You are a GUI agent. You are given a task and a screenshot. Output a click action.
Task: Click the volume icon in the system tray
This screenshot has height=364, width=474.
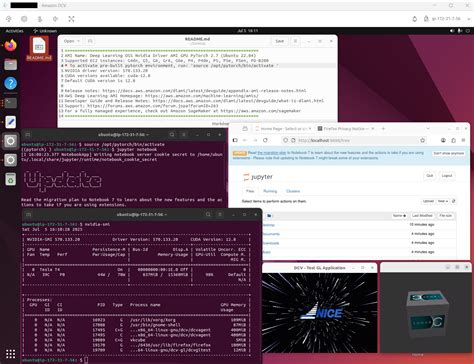(452, 31)
